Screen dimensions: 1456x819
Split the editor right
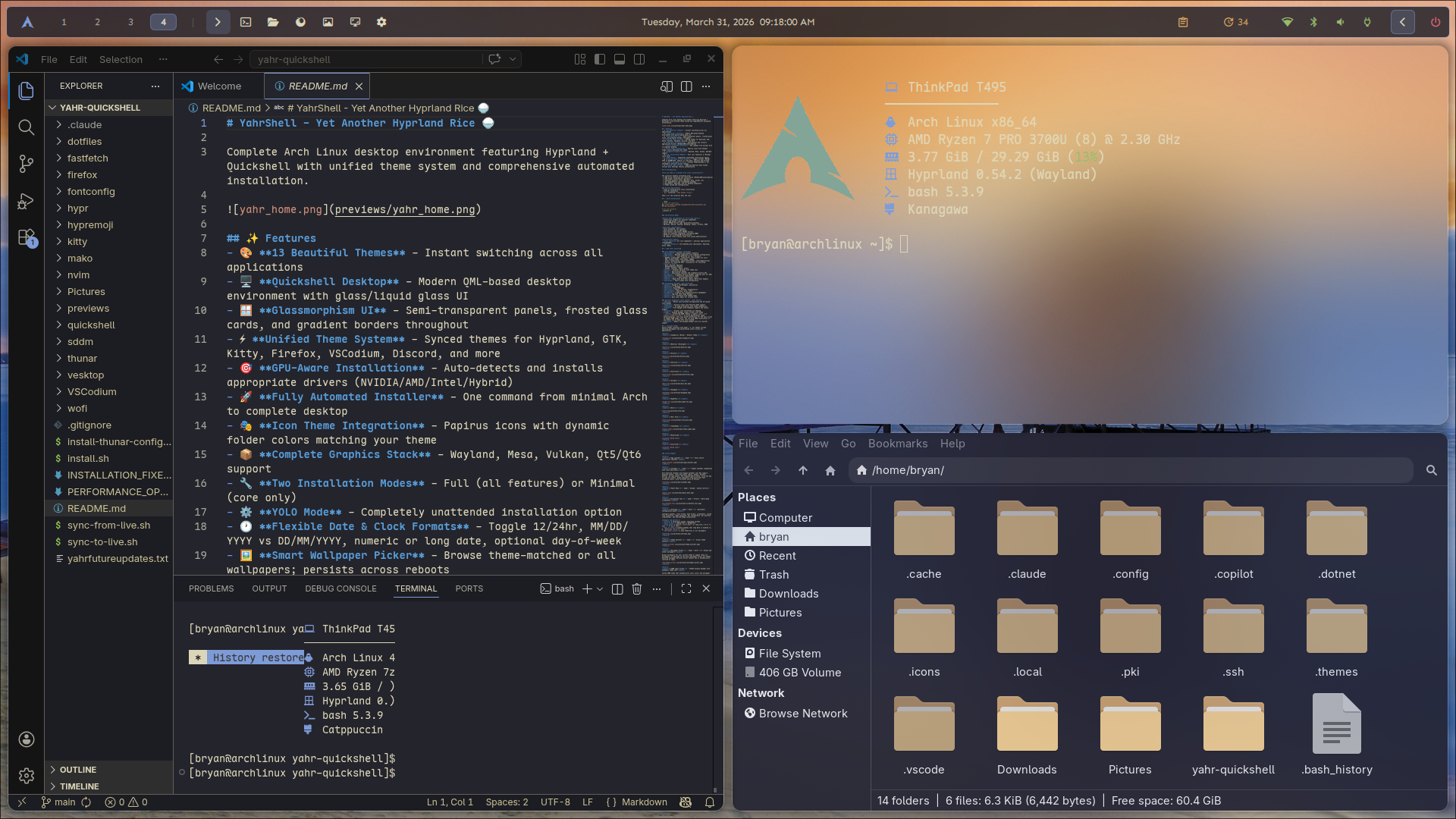click(x=686, y=86)
